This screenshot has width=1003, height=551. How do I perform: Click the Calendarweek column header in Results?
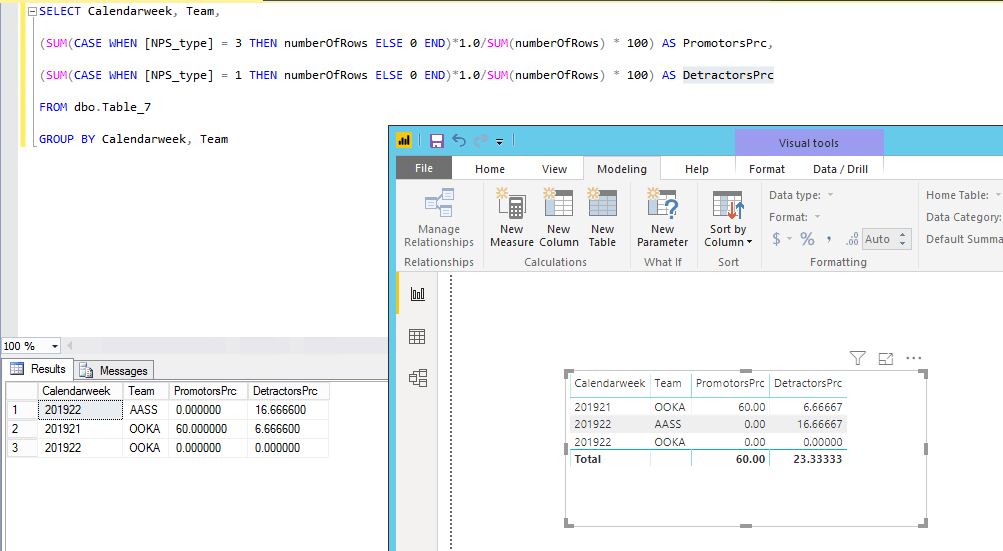tap(80, 391)
